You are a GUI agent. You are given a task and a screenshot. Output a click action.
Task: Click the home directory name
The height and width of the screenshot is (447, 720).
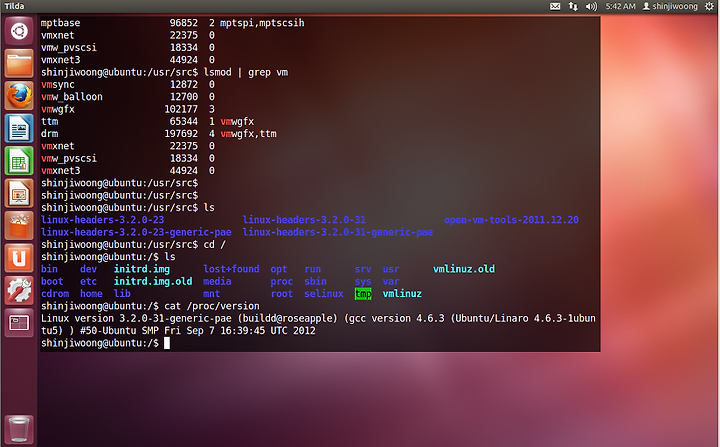pos(91,294)
